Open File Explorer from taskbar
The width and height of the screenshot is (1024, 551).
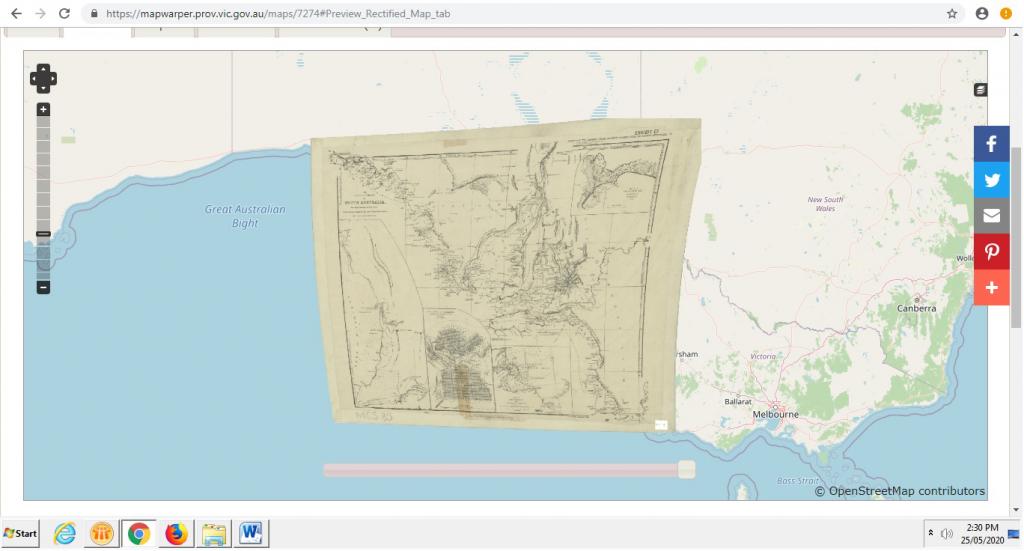pos(214,533)
